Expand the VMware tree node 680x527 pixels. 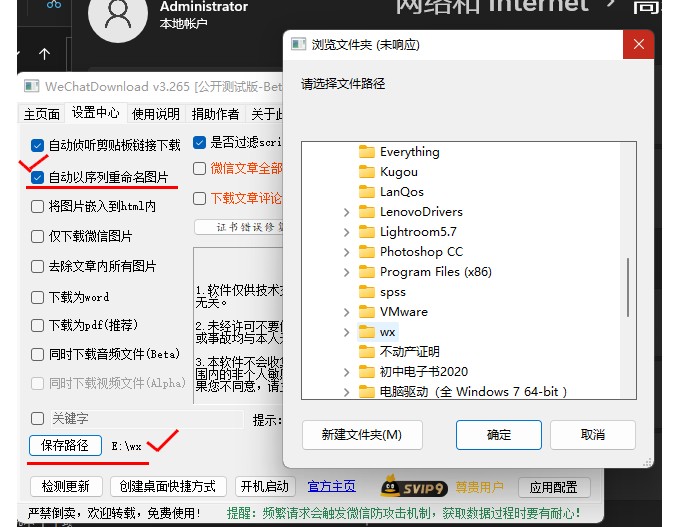pos(347,312)
